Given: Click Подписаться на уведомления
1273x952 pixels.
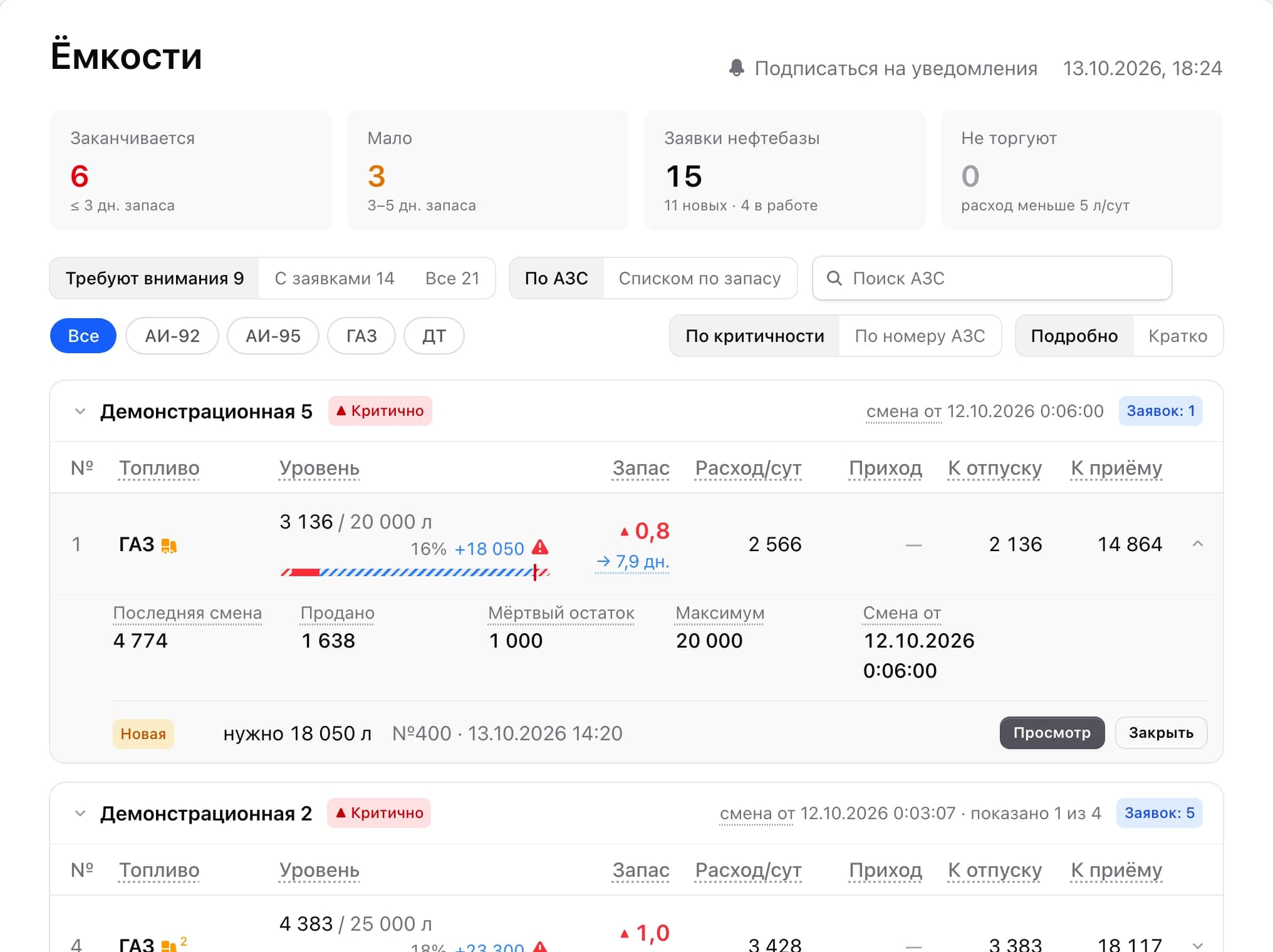Looking at the screenshot, I should [883, 68].
